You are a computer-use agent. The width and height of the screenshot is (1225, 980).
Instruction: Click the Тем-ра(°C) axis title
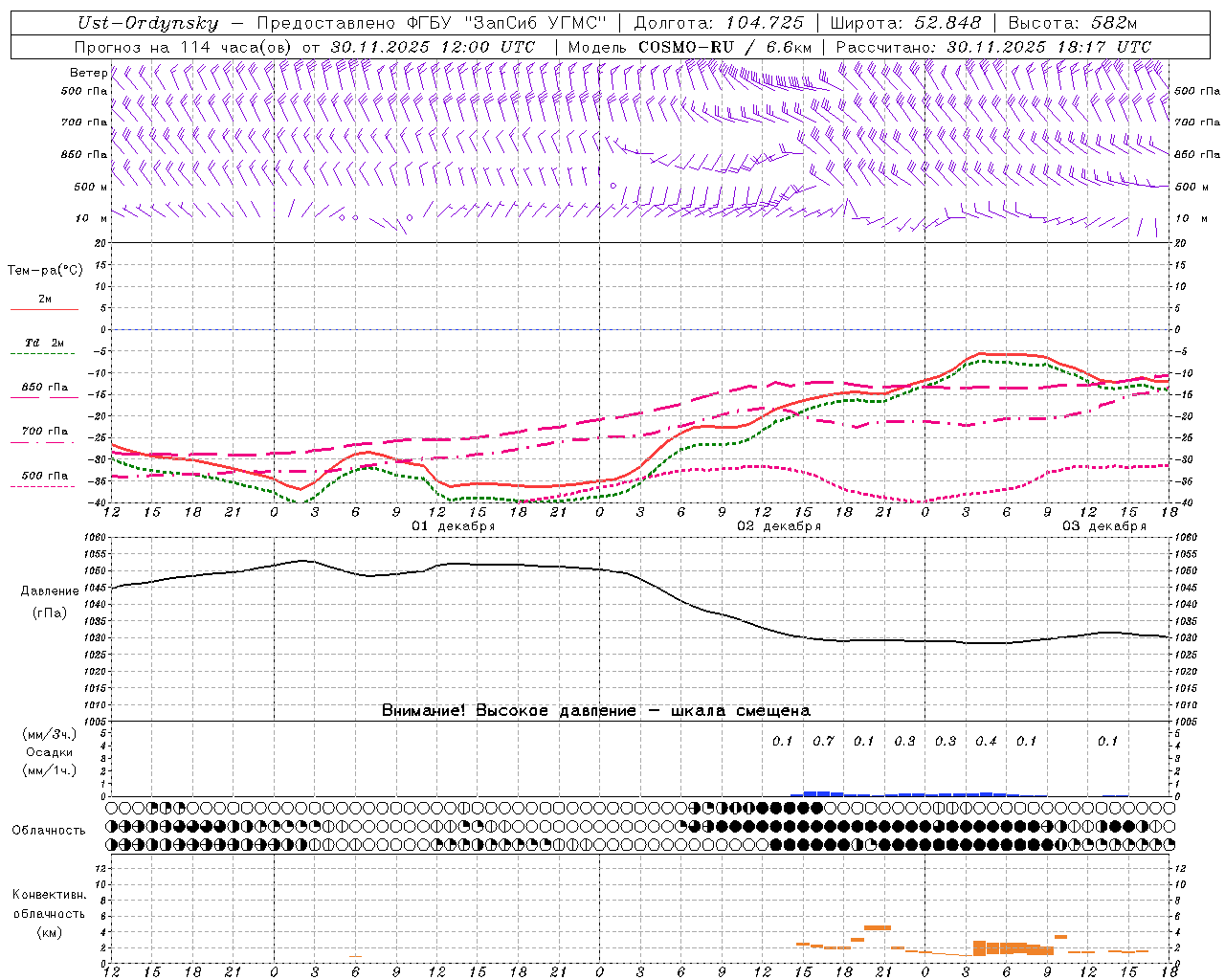[45, 270]
